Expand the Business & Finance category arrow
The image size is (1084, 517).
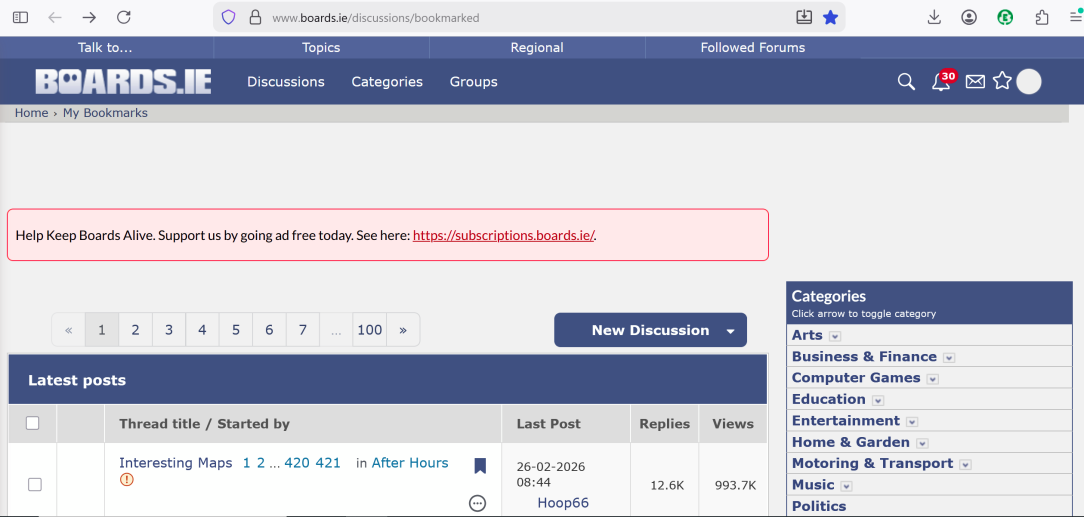(948, 357)
